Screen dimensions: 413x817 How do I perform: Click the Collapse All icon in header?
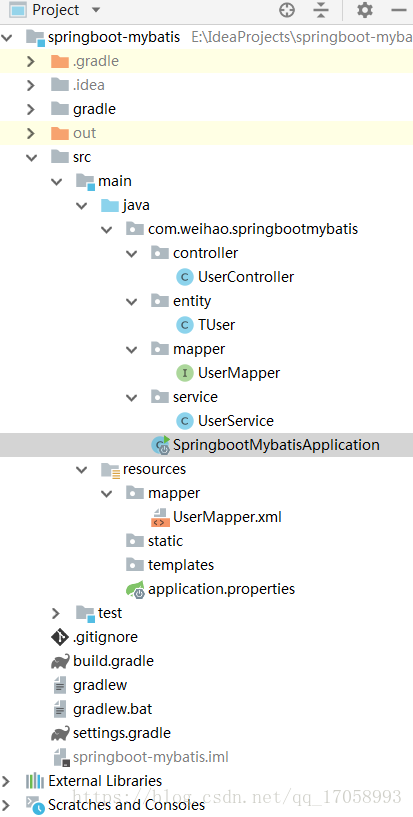point(322,10)
